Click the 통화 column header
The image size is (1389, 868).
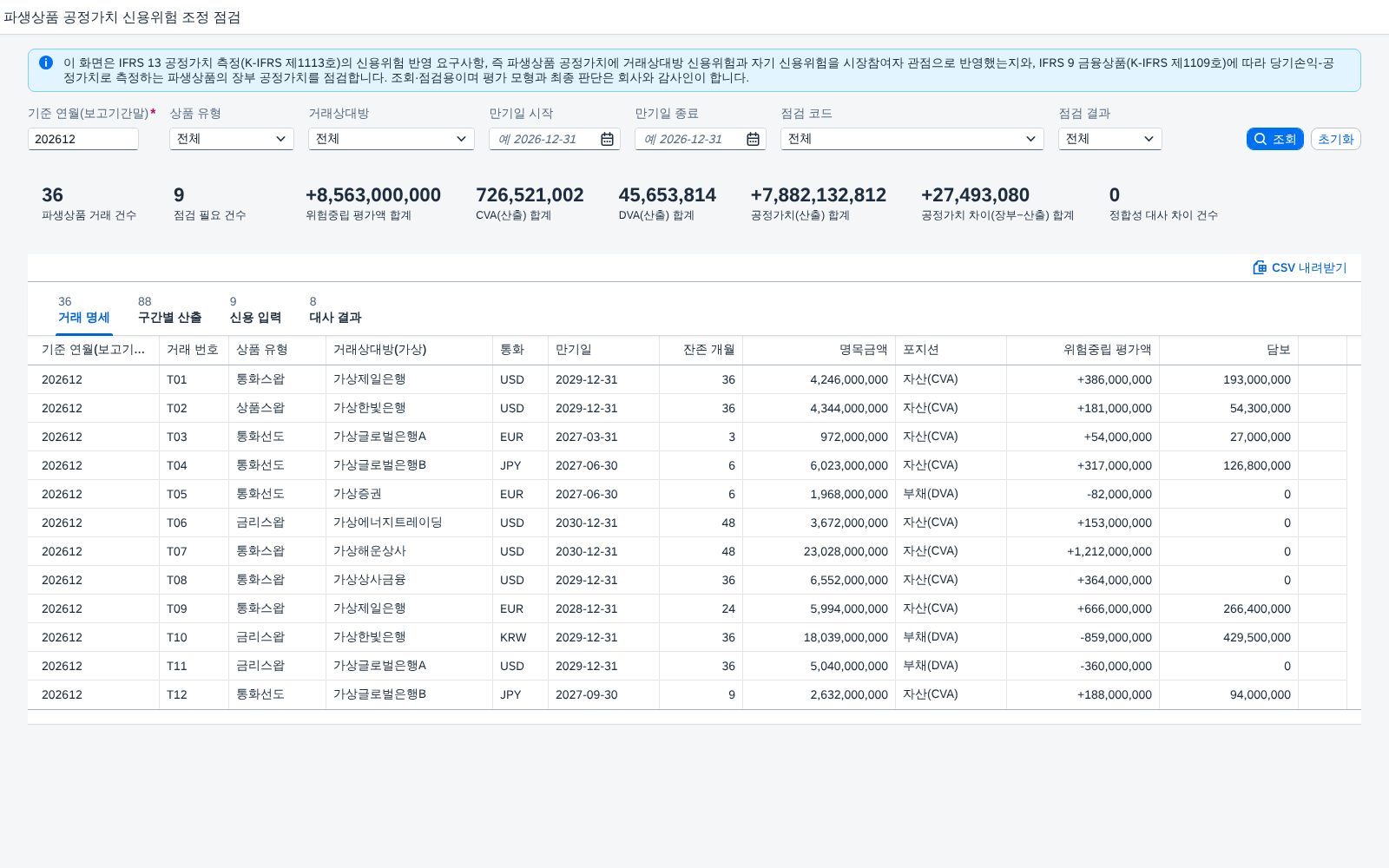(520, 350)
